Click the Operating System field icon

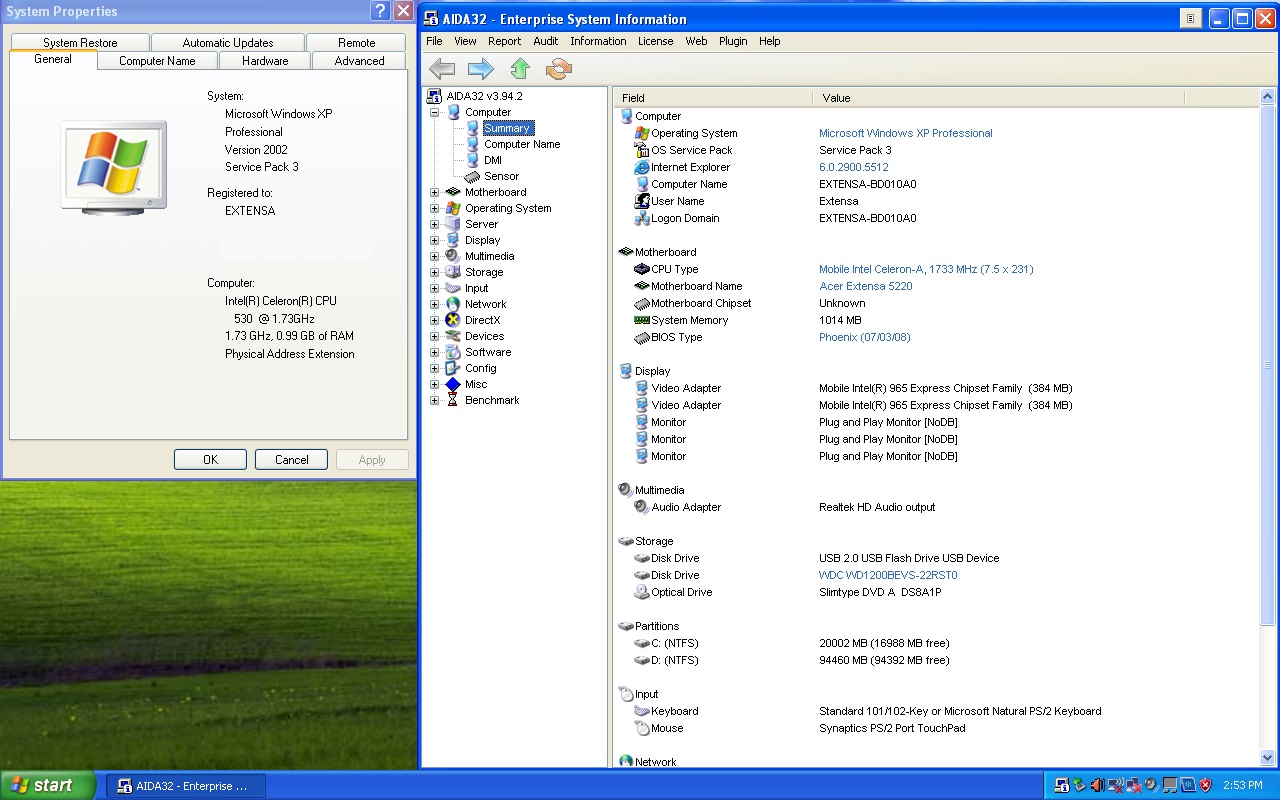point(642,133)
